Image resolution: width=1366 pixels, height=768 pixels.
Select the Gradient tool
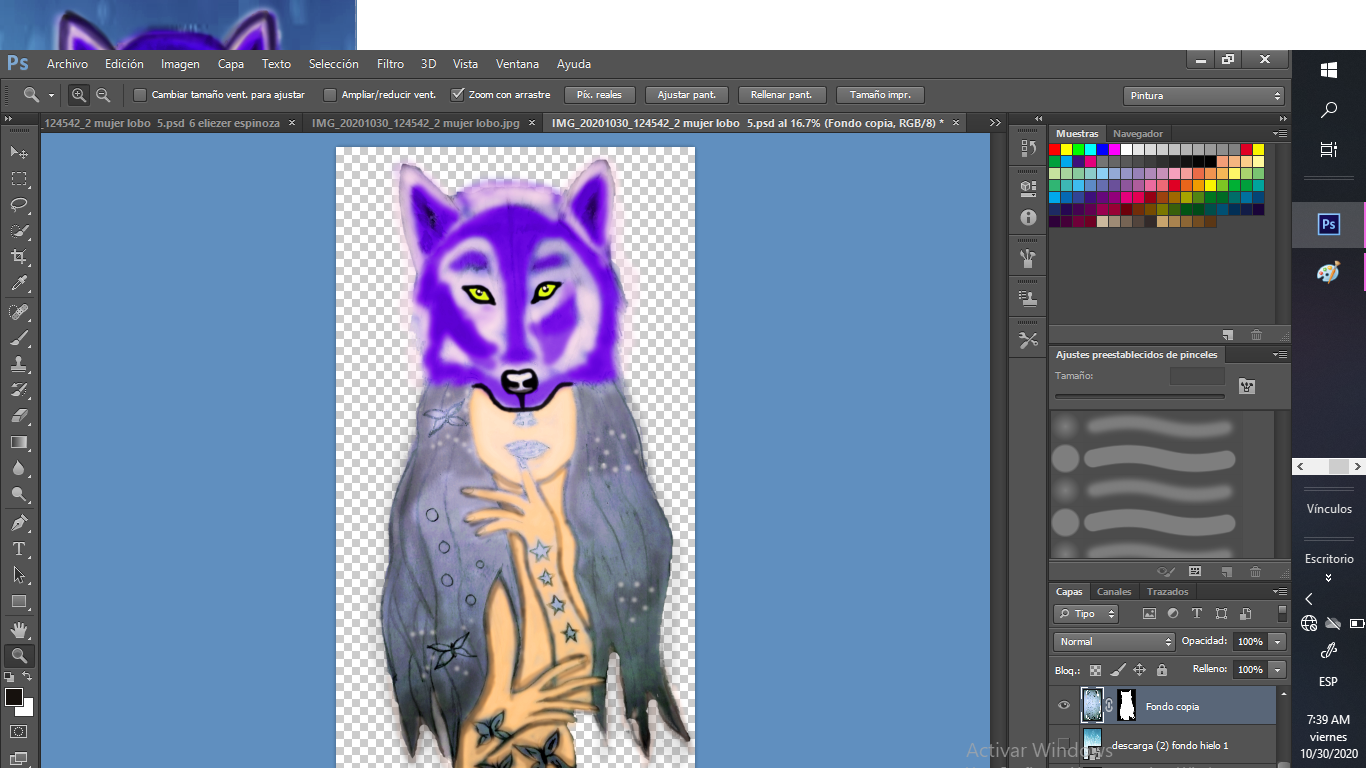click(19, 442)
